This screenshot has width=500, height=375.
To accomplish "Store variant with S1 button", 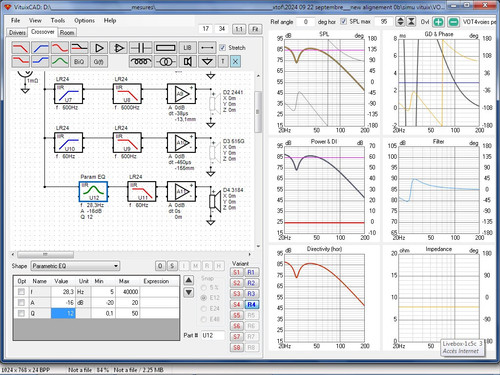I will 236,272.
